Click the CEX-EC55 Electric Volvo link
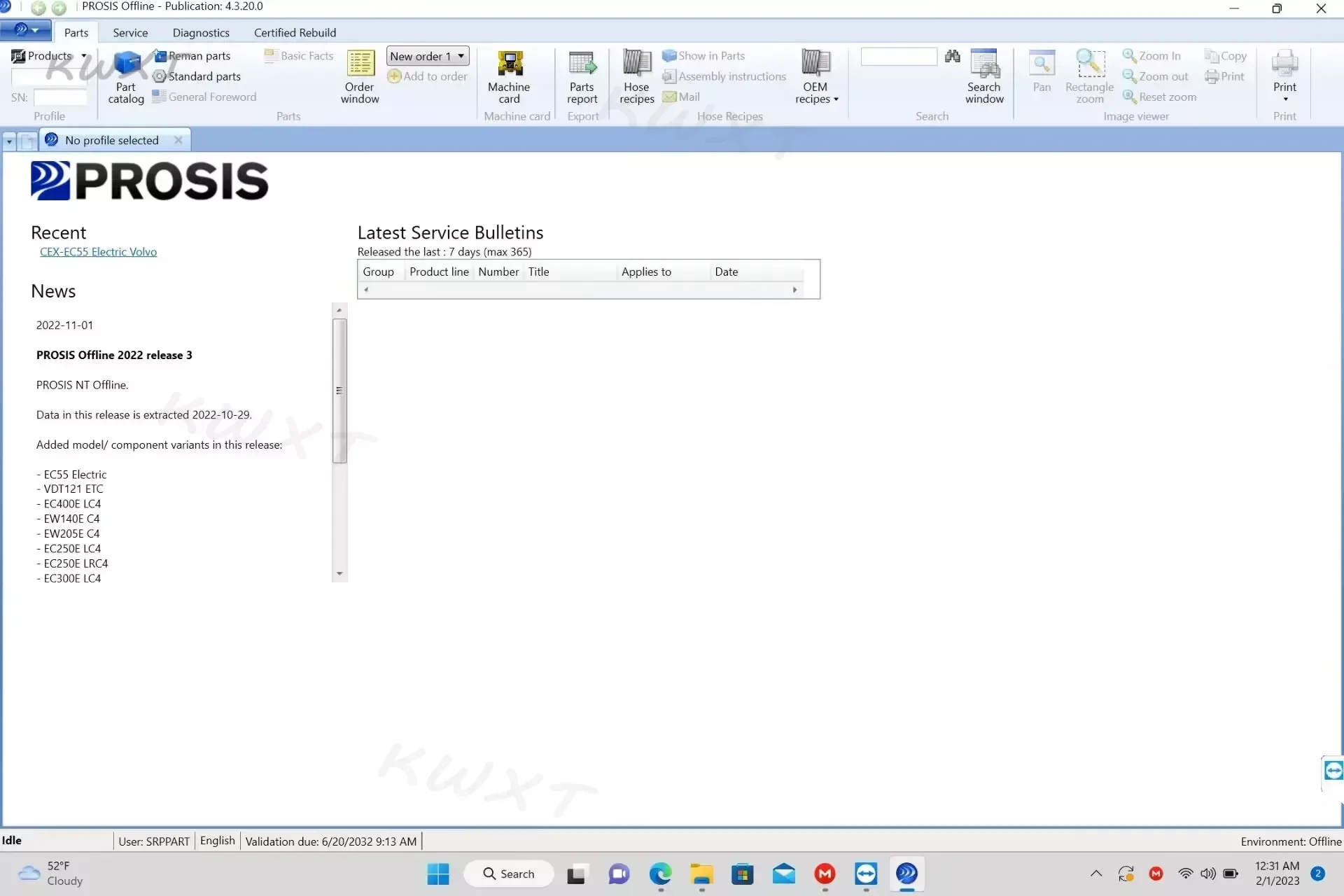The image size is (1344, 896). [98, 252]
